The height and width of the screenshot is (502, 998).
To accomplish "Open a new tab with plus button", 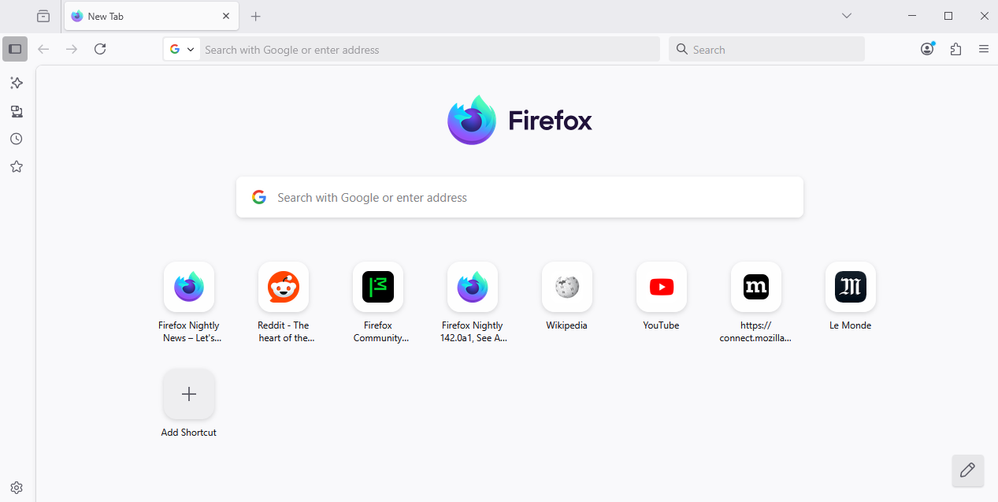I will (255, 16).
